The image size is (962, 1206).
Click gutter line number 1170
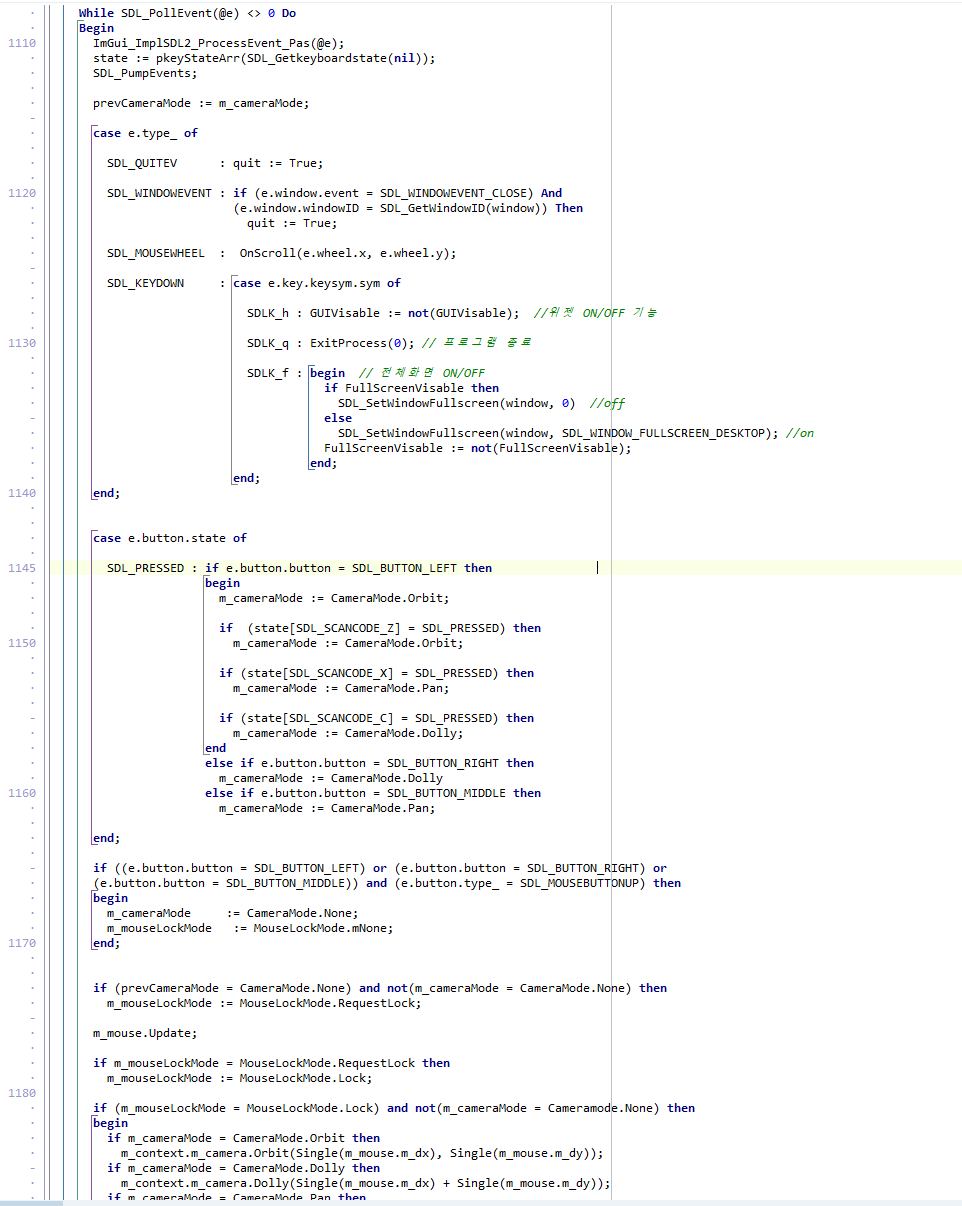coord(21,943)
